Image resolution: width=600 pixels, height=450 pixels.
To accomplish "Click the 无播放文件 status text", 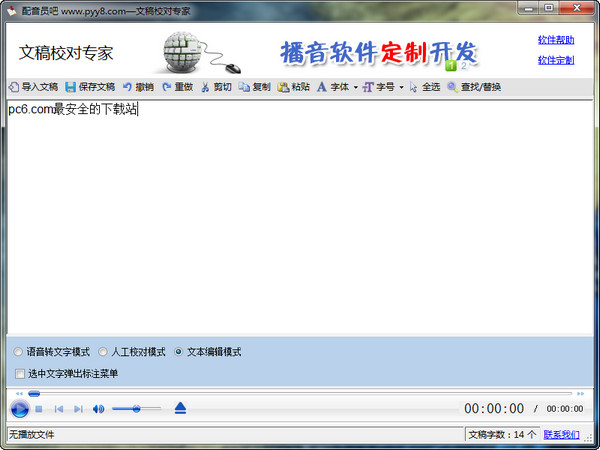I will point(31,435).
